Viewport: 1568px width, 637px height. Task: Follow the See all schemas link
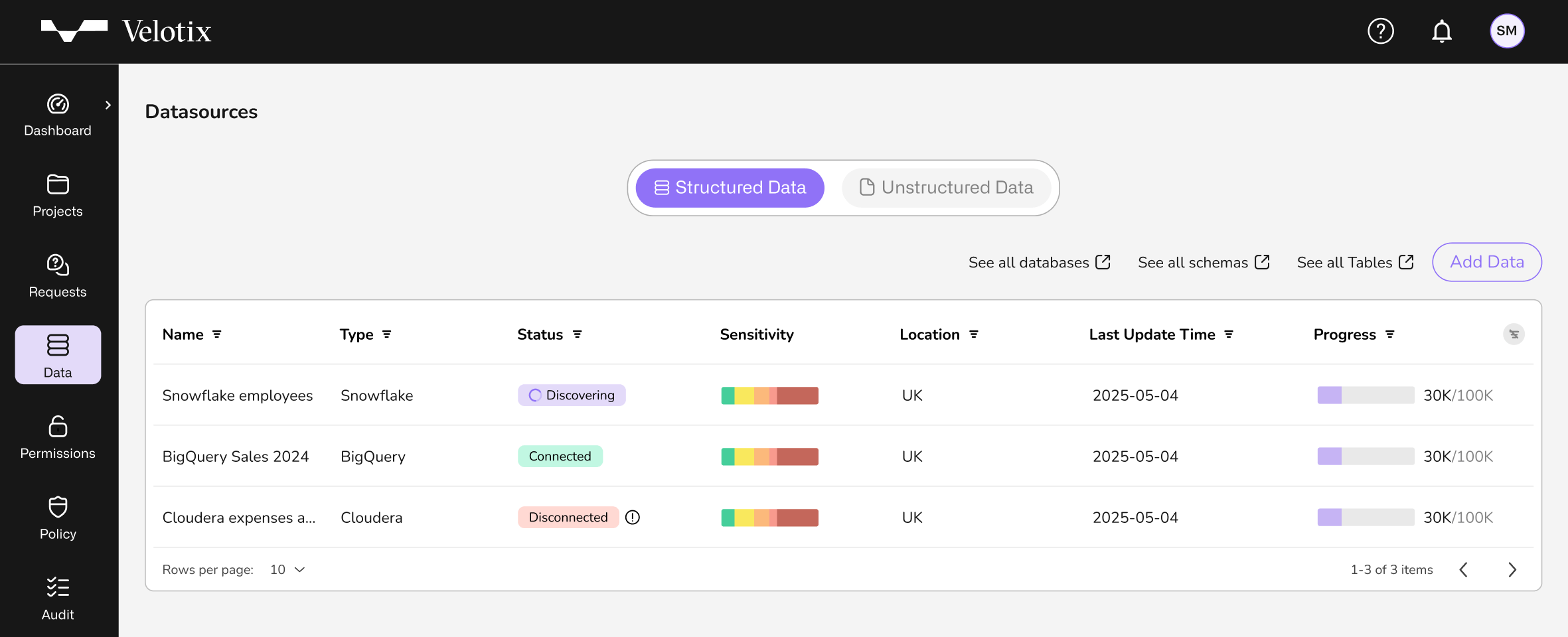point(1204,263)
